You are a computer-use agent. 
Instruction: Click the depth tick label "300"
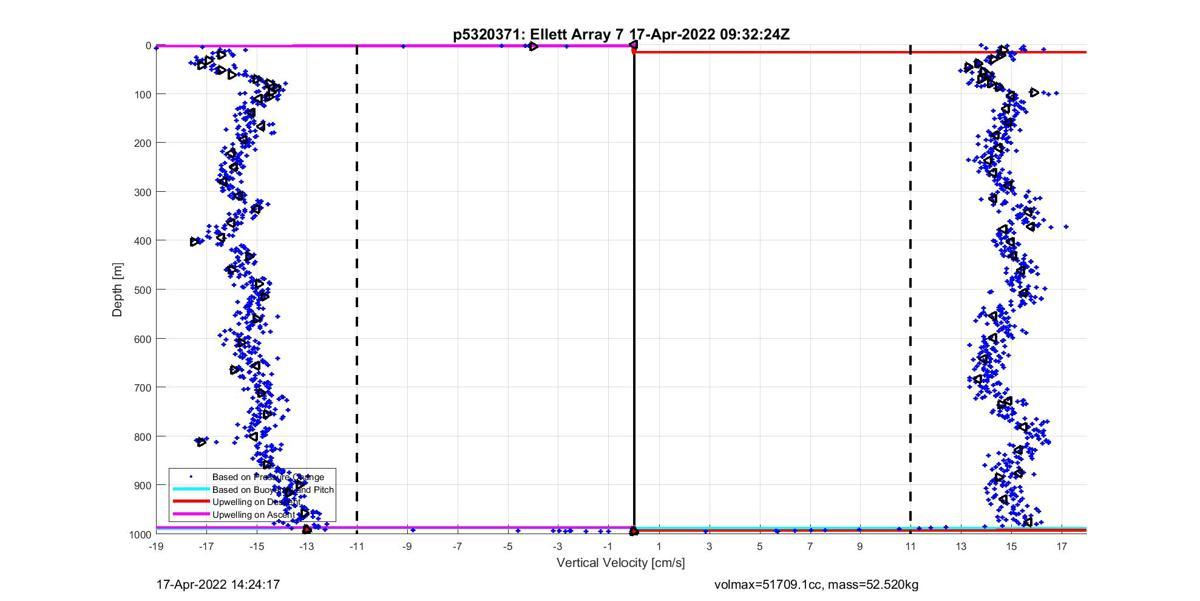click(142, 192)
